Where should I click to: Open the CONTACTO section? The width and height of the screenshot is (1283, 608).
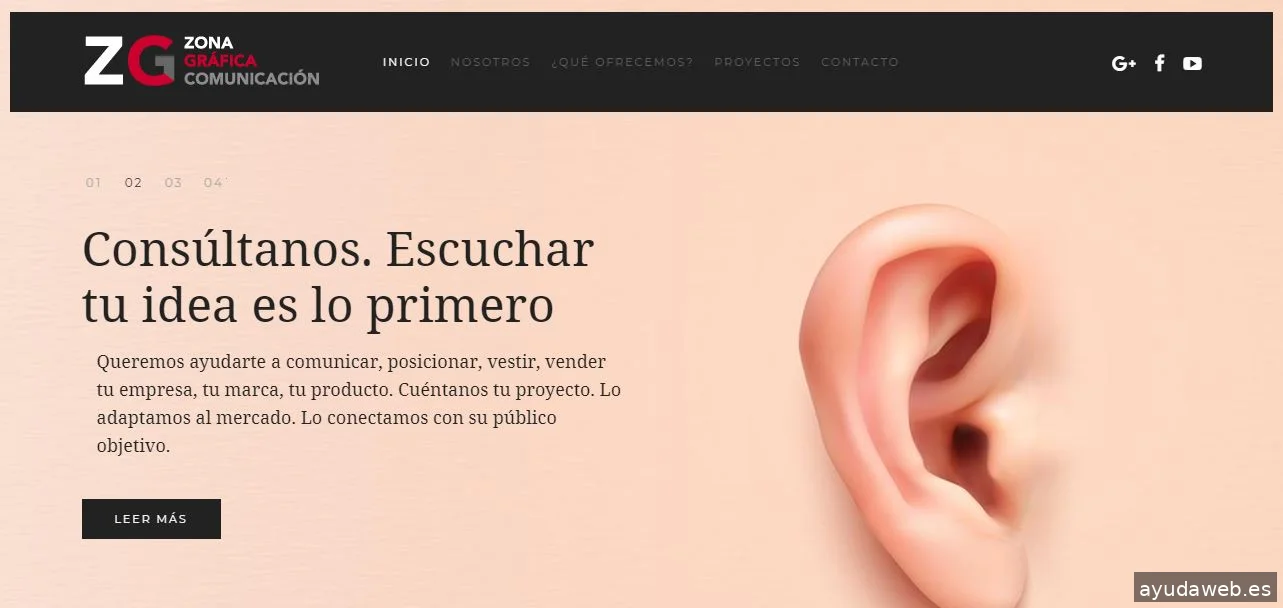click(860, 62)
